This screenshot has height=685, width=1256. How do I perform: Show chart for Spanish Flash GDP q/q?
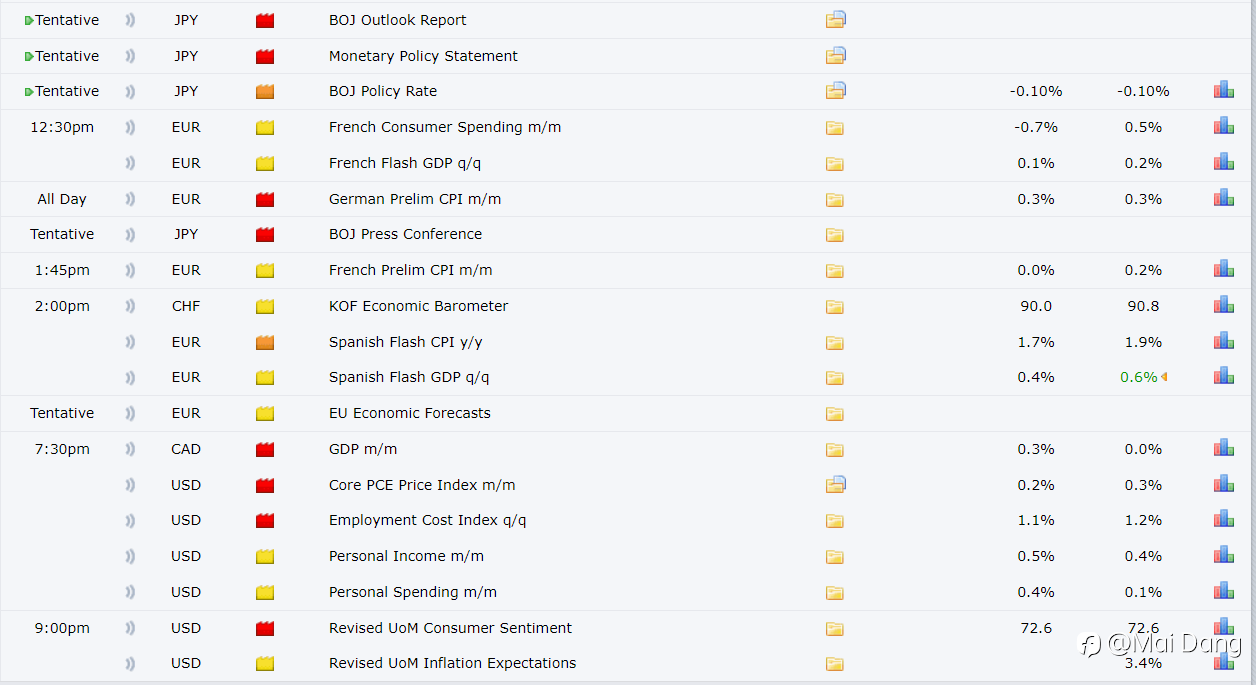coord(1223,376)
